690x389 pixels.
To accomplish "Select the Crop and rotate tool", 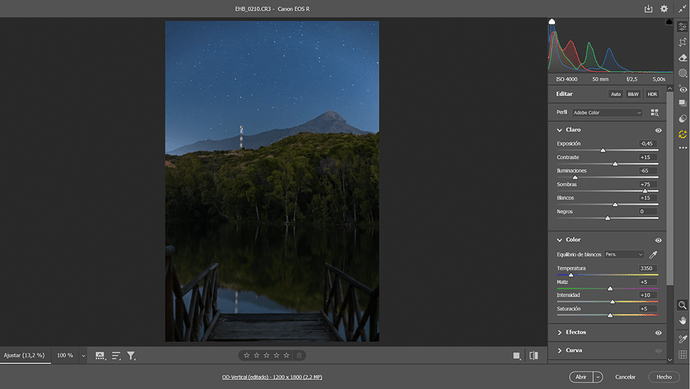I will pyautogui.click(x=683, y=42).
